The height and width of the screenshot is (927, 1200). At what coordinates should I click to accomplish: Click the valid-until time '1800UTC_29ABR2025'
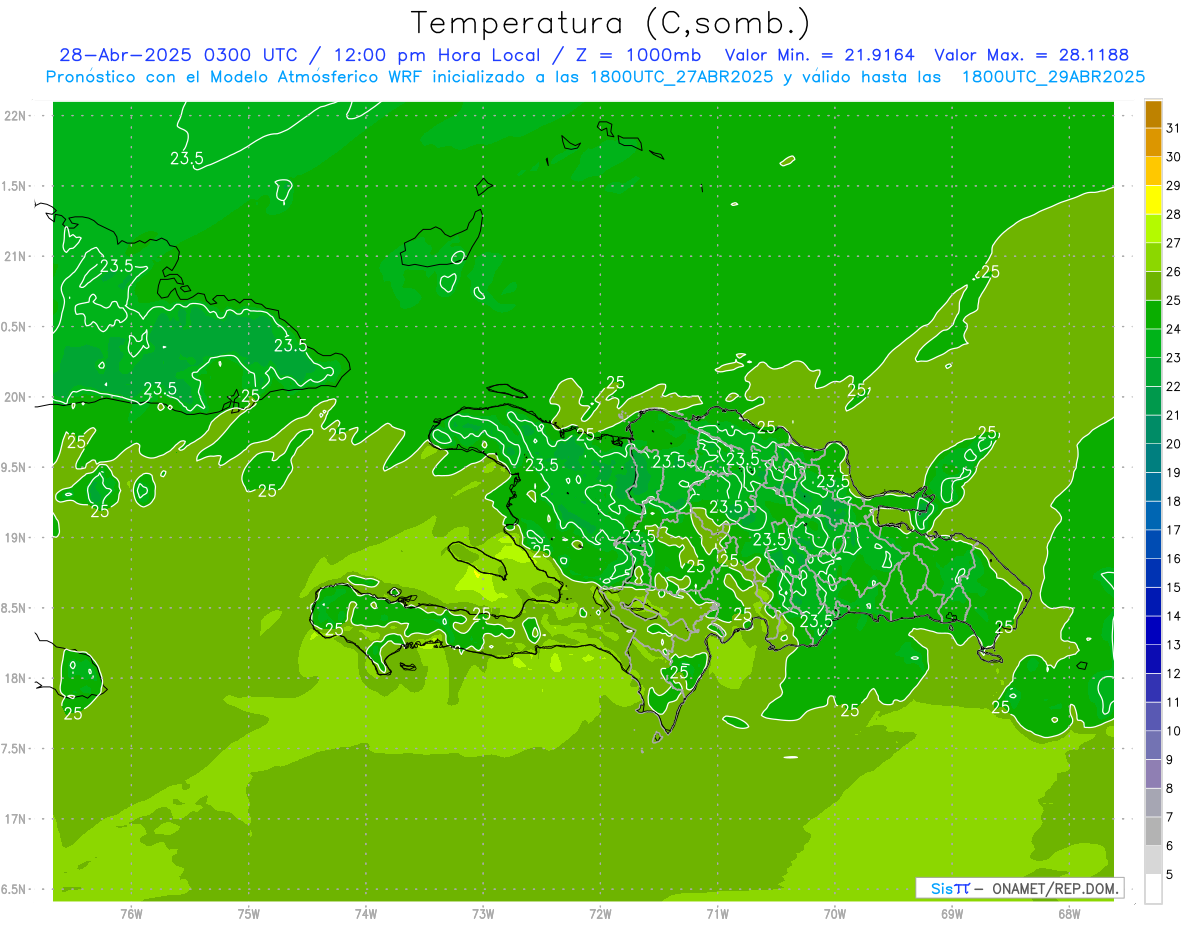click(x=1053, y=77)
